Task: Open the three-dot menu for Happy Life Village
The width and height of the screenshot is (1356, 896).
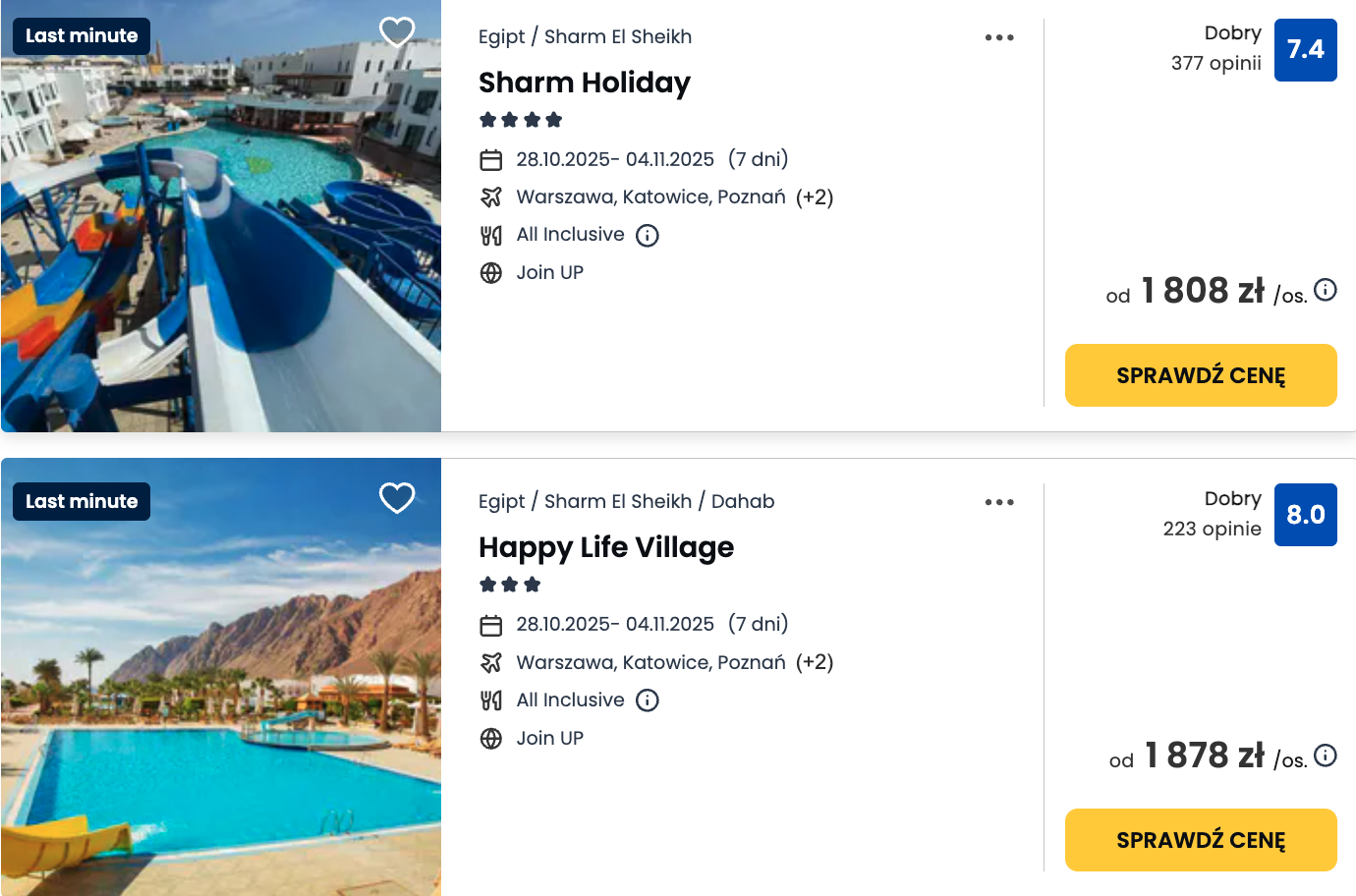Action: pyautogui.click(x=999, y=502)
